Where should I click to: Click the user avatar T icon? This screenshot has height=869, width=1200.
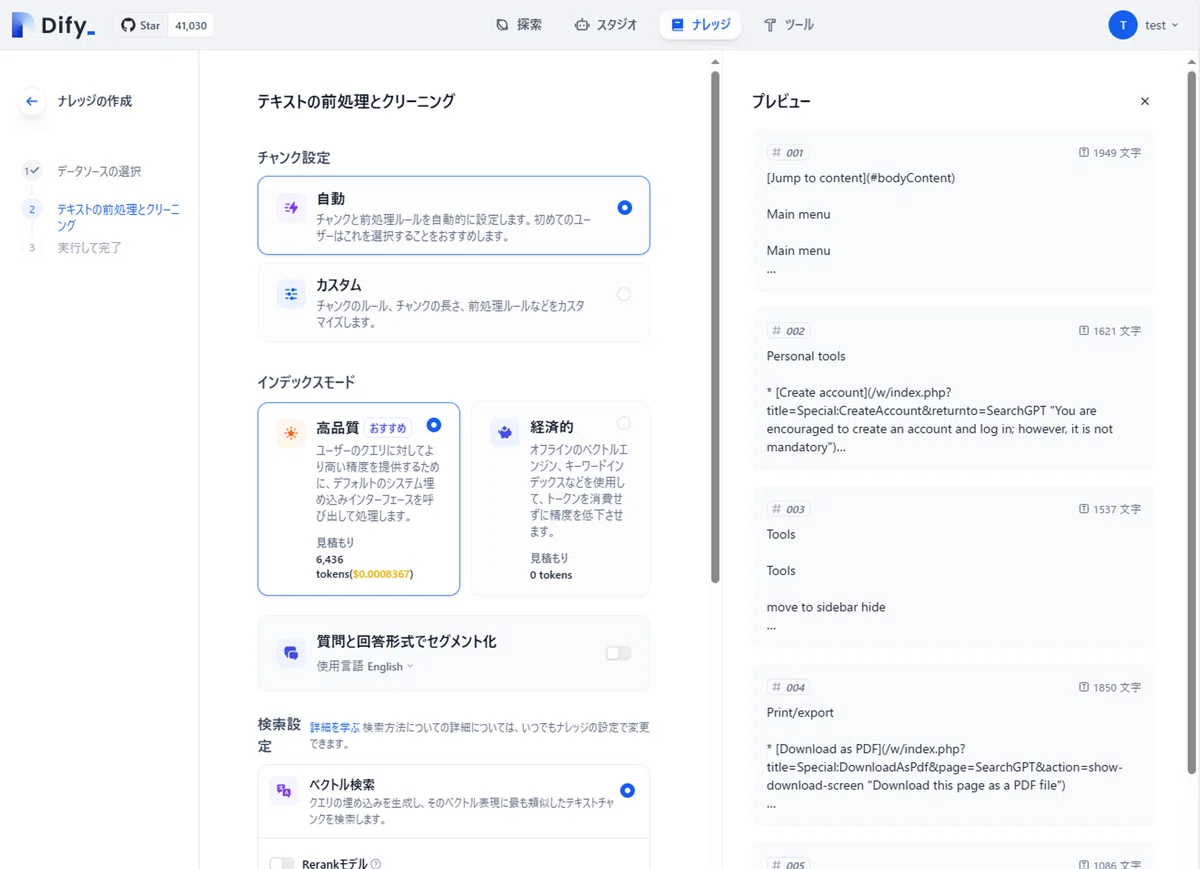(1123, 25)
